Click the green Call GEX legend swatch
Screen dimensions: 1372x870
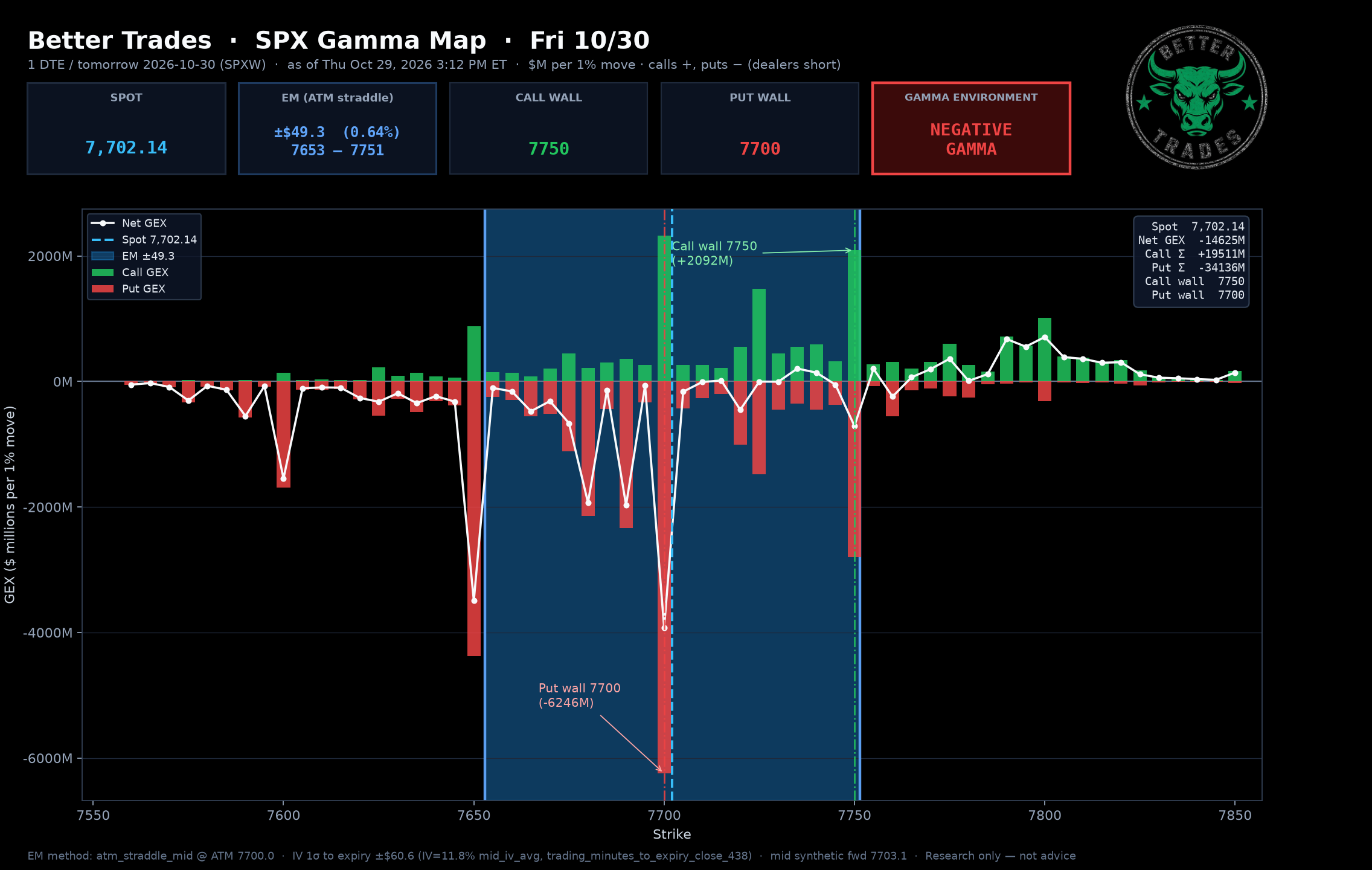[x=103, y=272]
